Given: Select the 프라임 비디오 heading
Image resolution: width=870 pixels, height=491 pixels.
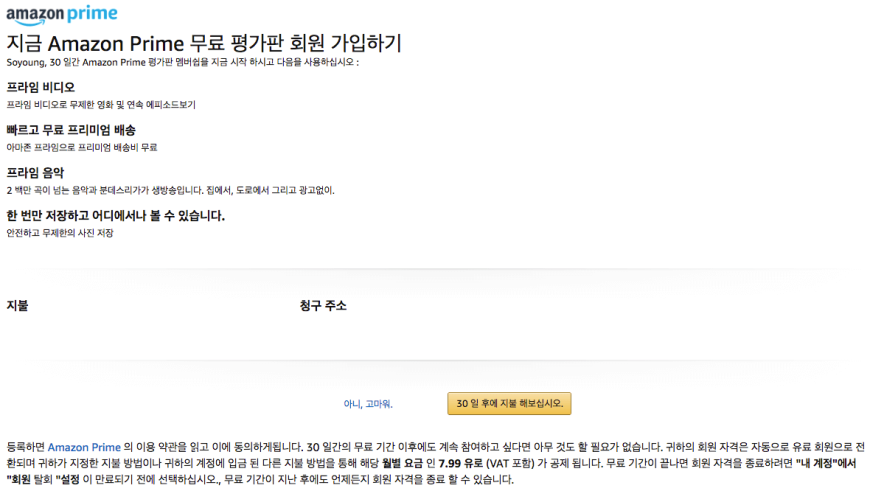Looking at the screenshot, I should [x=41, y=87].
